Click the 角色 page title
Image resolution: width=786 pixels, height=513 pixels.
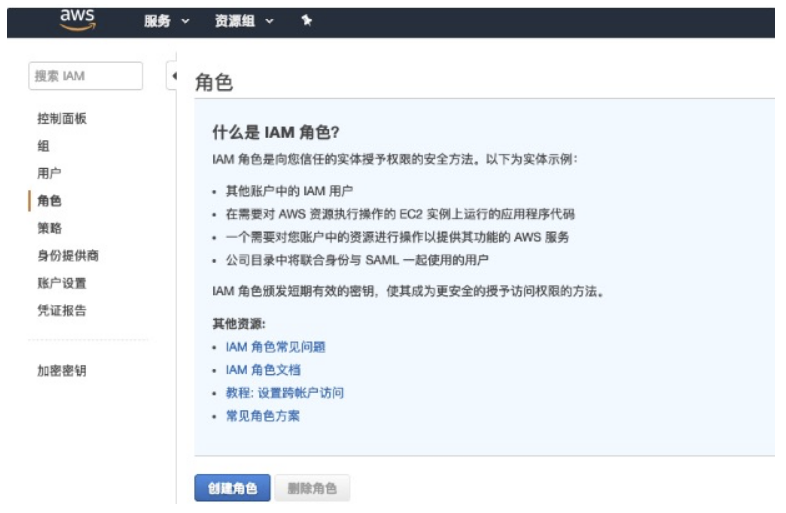tap(214, 82)
